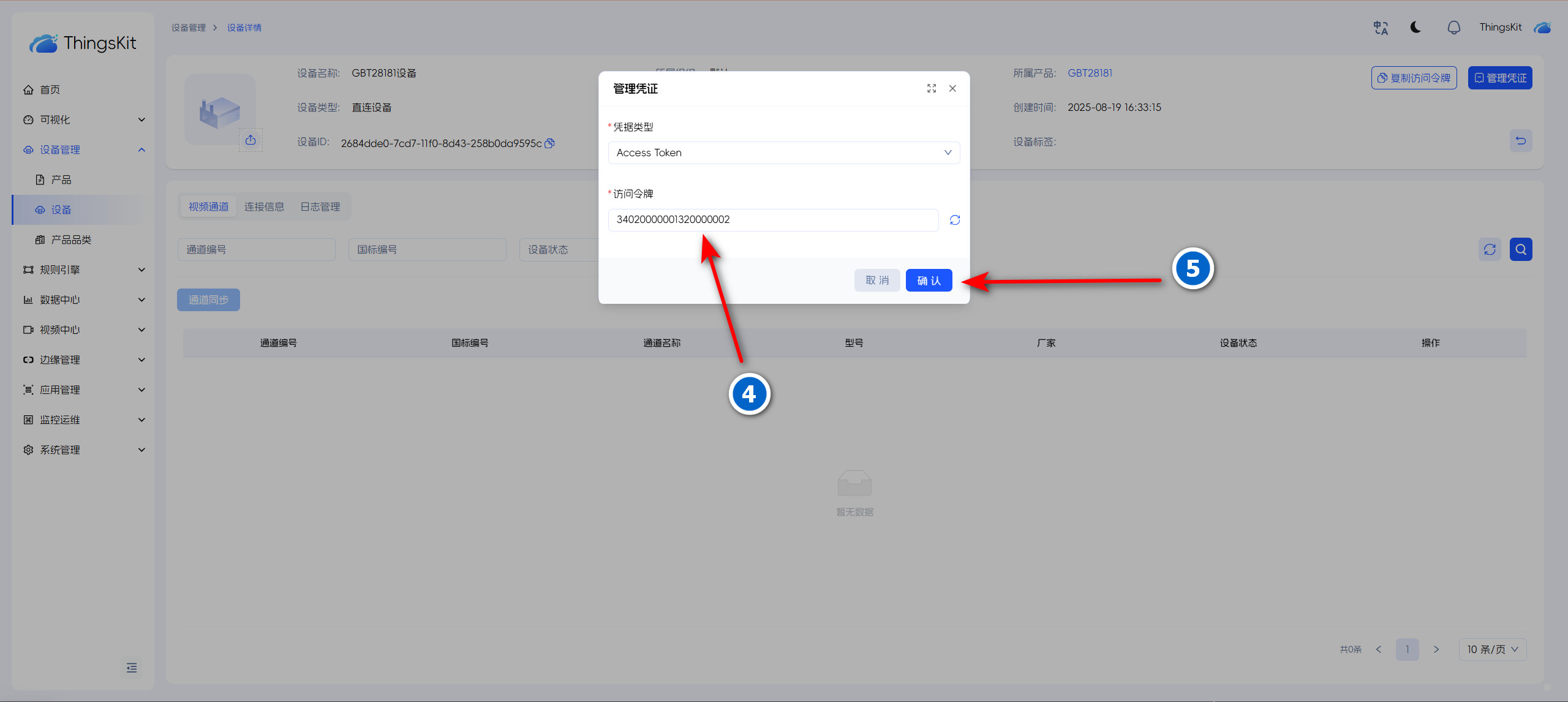Open the credential type Access Token dropdown

[783, 153]
